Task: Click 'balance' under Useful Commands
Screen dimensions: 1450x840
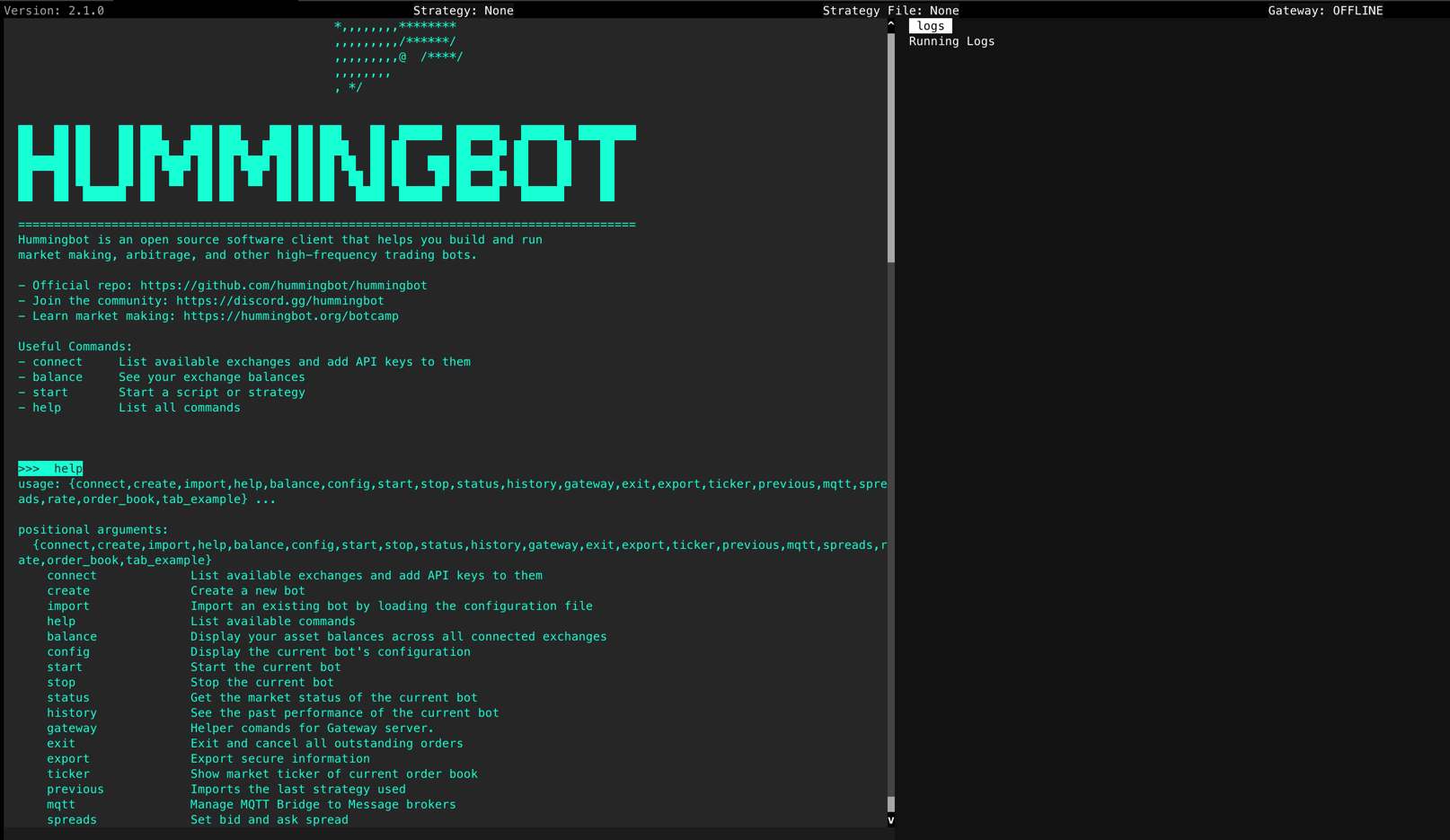Action: click(57, 377)
